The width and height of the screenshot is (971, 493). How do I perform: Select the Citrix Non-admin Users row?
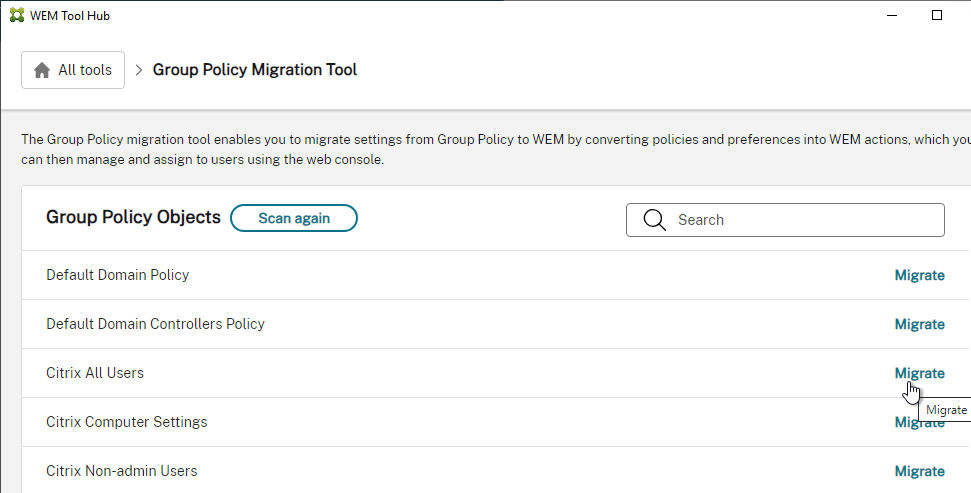tap(495, 471)
